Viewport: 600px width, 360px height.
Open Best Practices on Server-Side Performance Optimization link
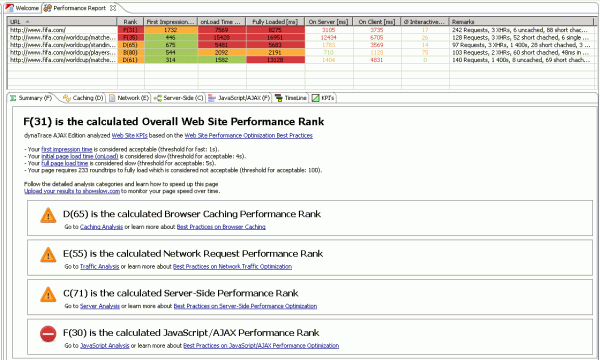[x=245, y=306]
